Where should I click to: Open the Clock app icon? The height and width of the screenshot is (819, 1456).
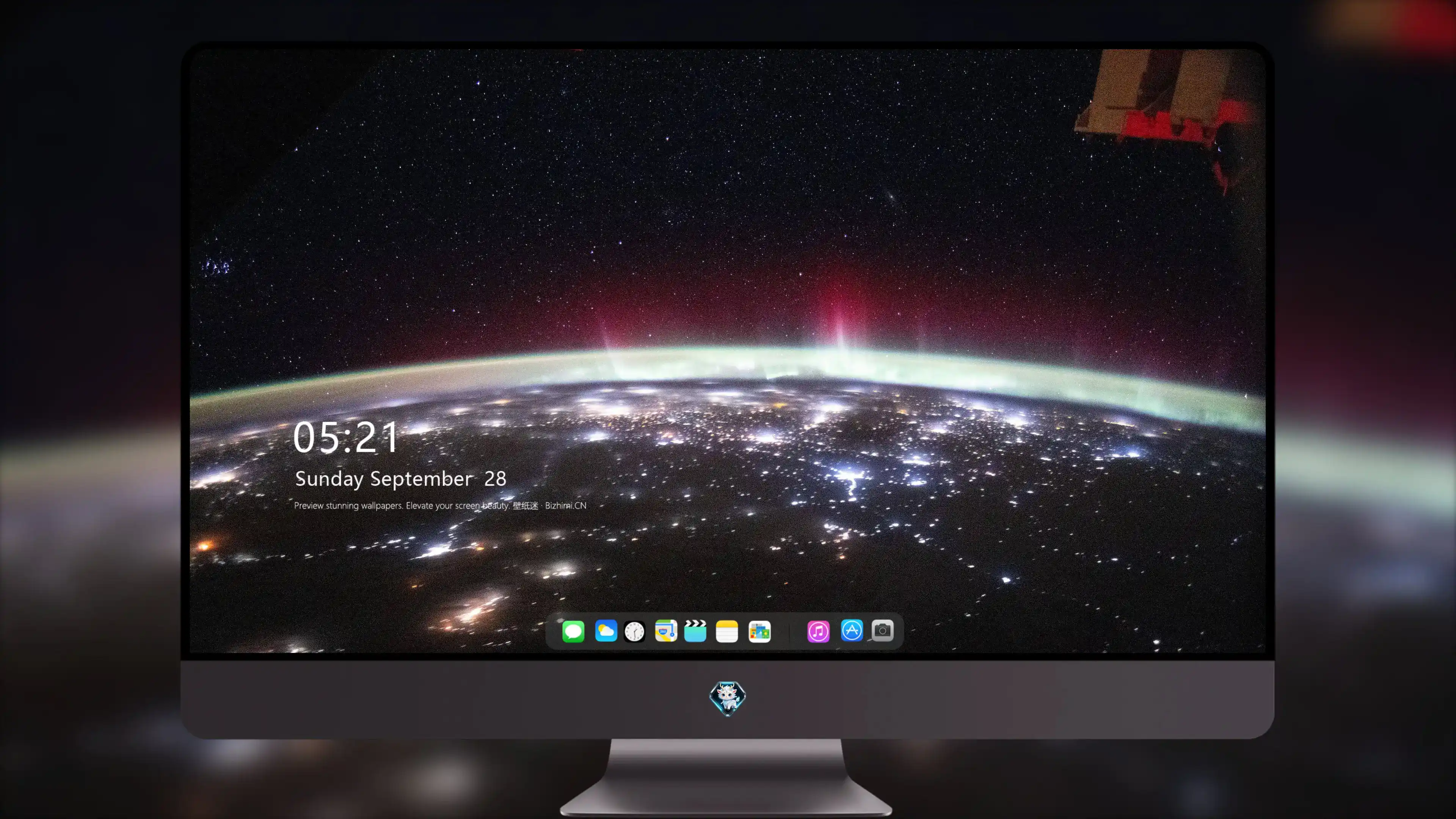[x=634, y=631]
